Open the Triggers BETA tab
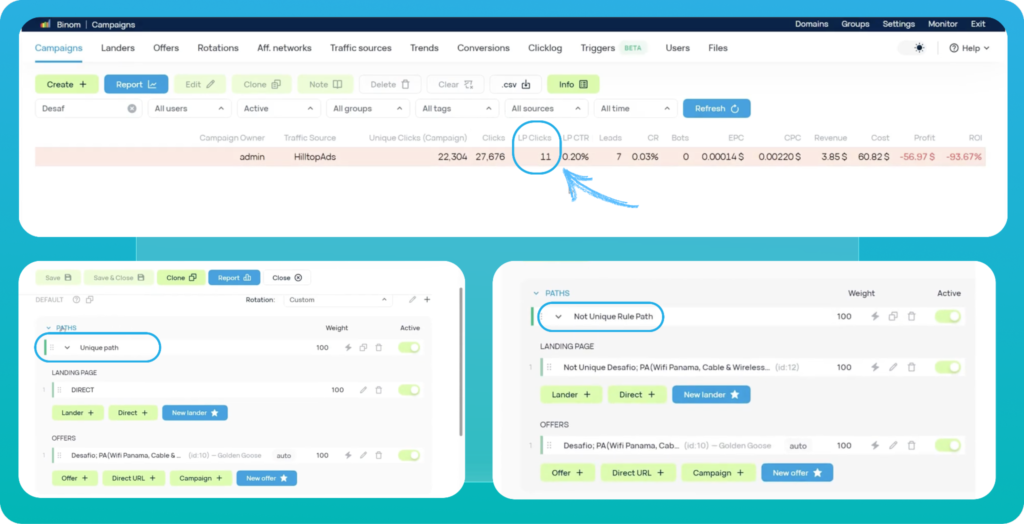 [x=613, y=48]
